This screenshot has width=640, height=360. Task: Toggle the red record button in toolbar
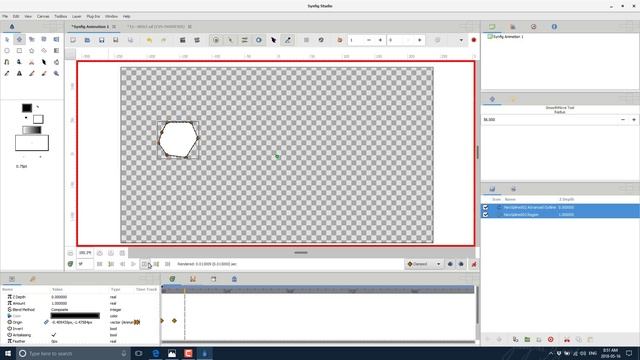473,40
